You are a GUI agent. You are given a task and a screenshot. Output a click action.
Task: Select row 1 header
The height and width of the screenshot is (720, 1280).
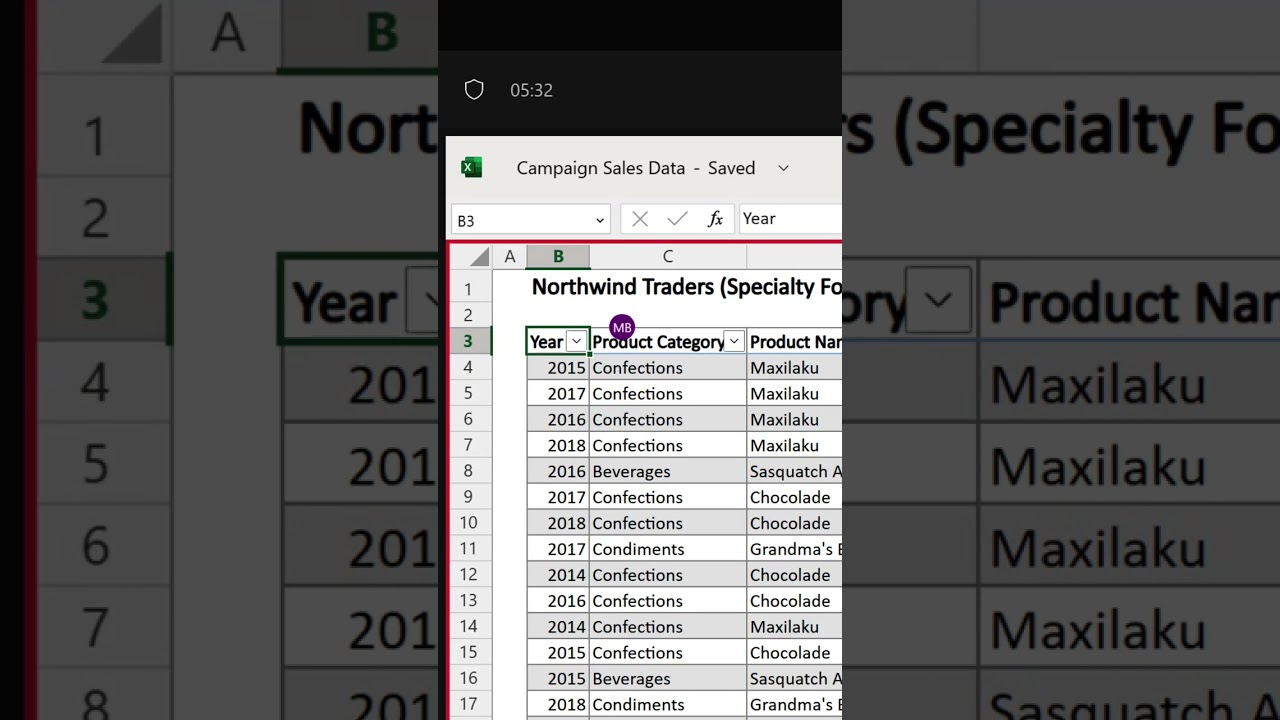(x=468, y=289)
